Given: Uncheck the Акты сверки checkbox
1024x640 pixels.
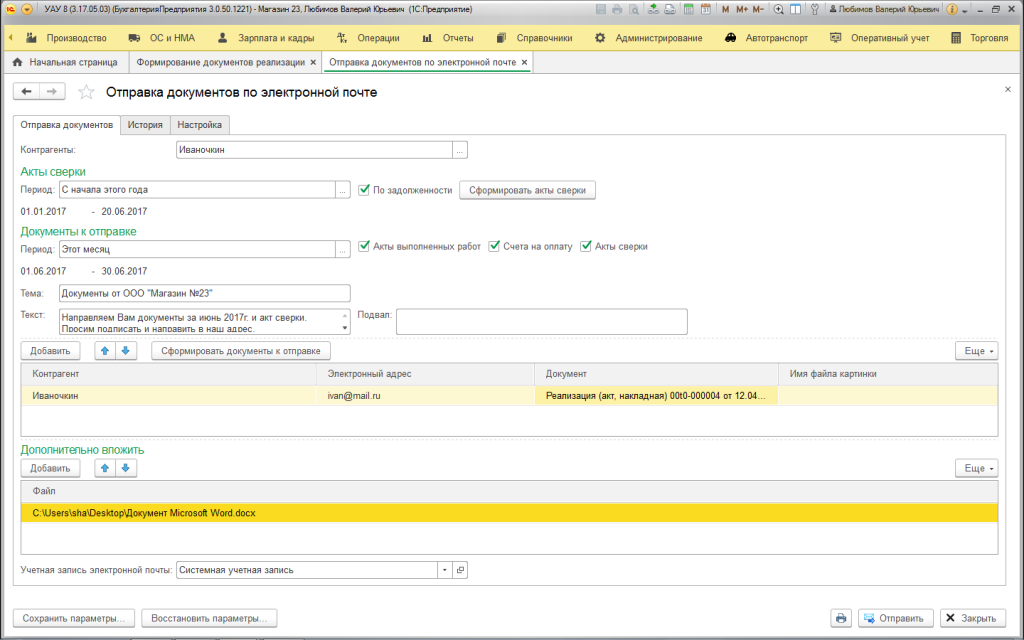Looking at the screenshot, I should [x=586, y=246].
